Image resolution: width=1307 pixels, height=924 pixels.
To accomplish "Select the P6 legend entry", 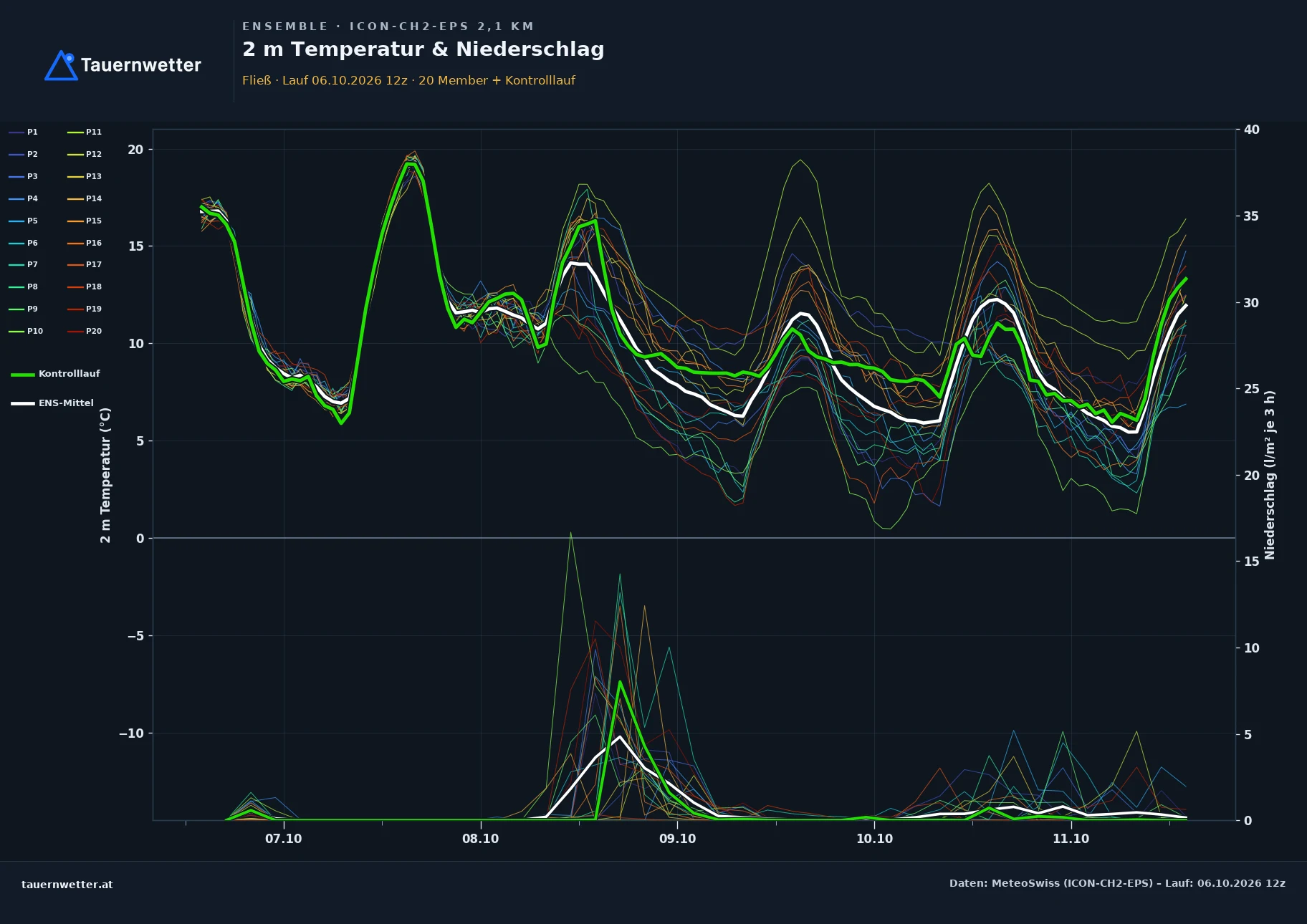I will [x=24, y=243].
